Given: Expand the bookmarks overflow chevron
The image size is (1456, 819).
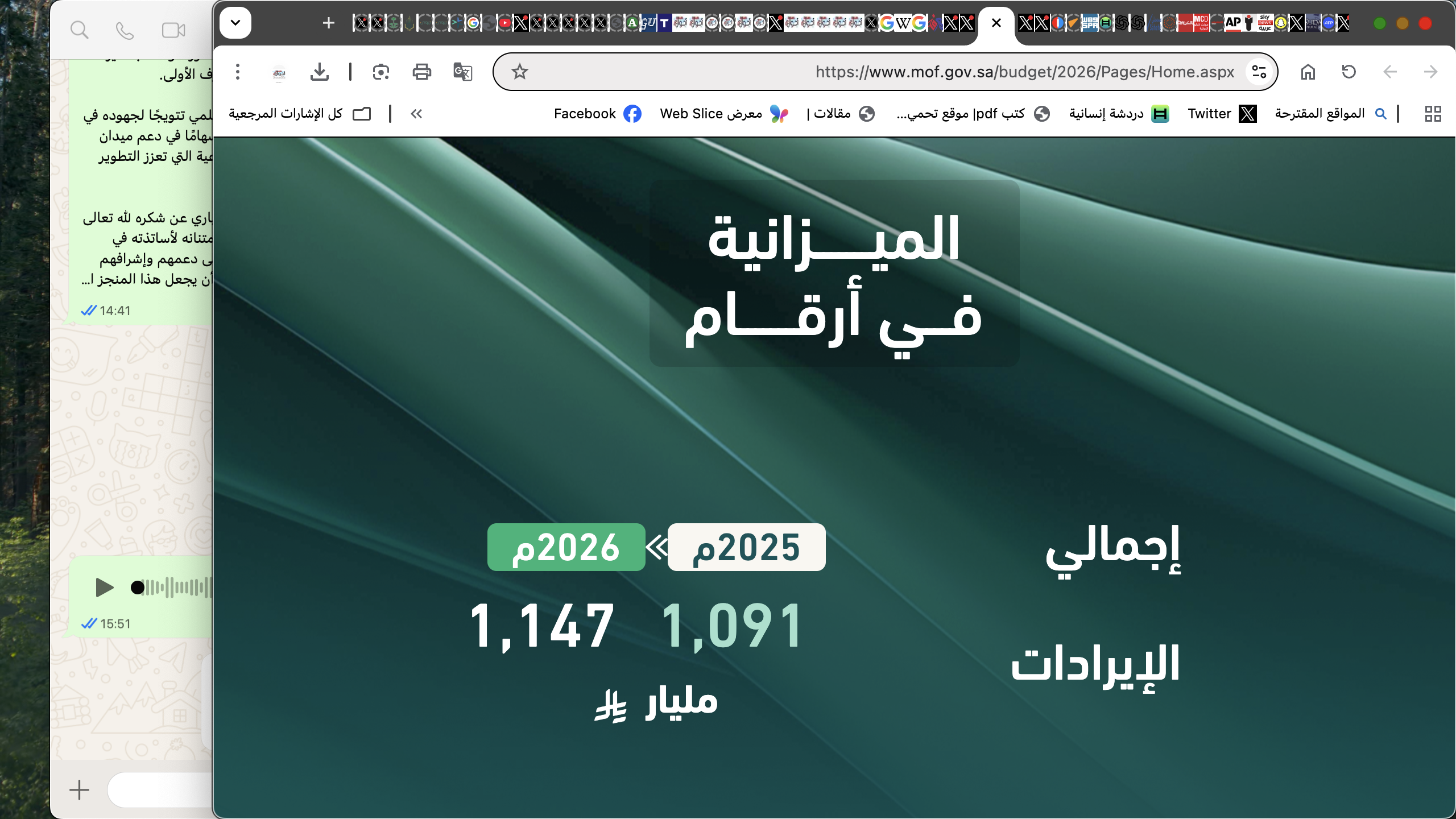Looking at the screenshot, I should point(416,114).
